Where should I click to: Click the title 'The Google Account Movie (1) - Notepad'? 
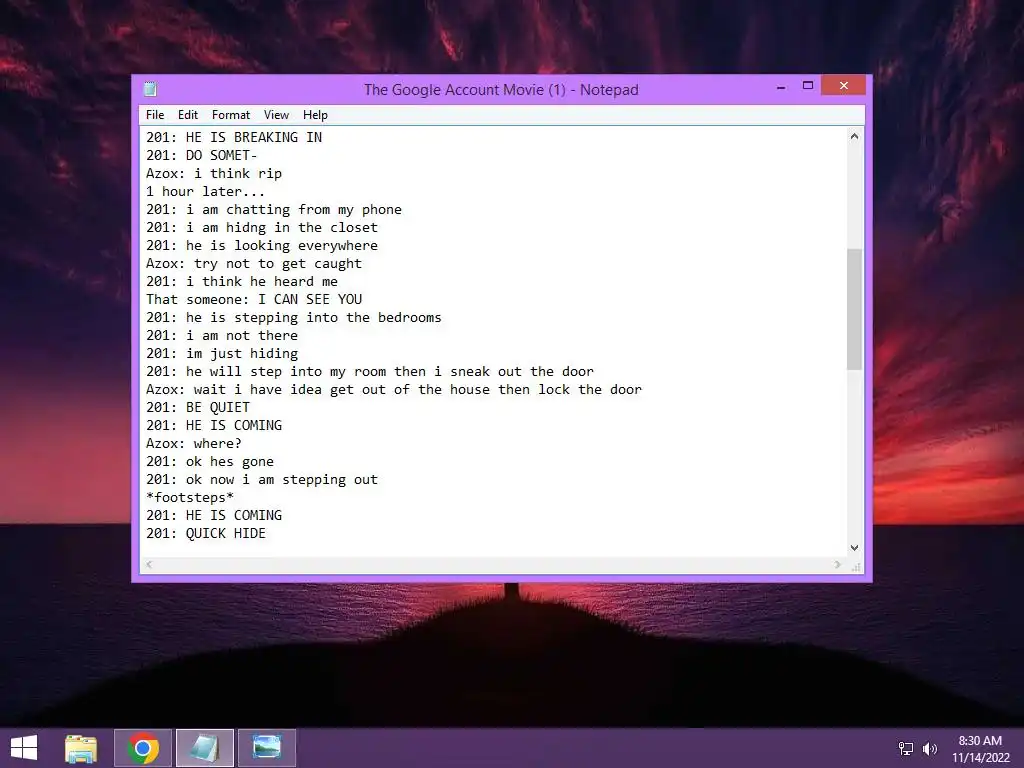click(x=501, y=89)
